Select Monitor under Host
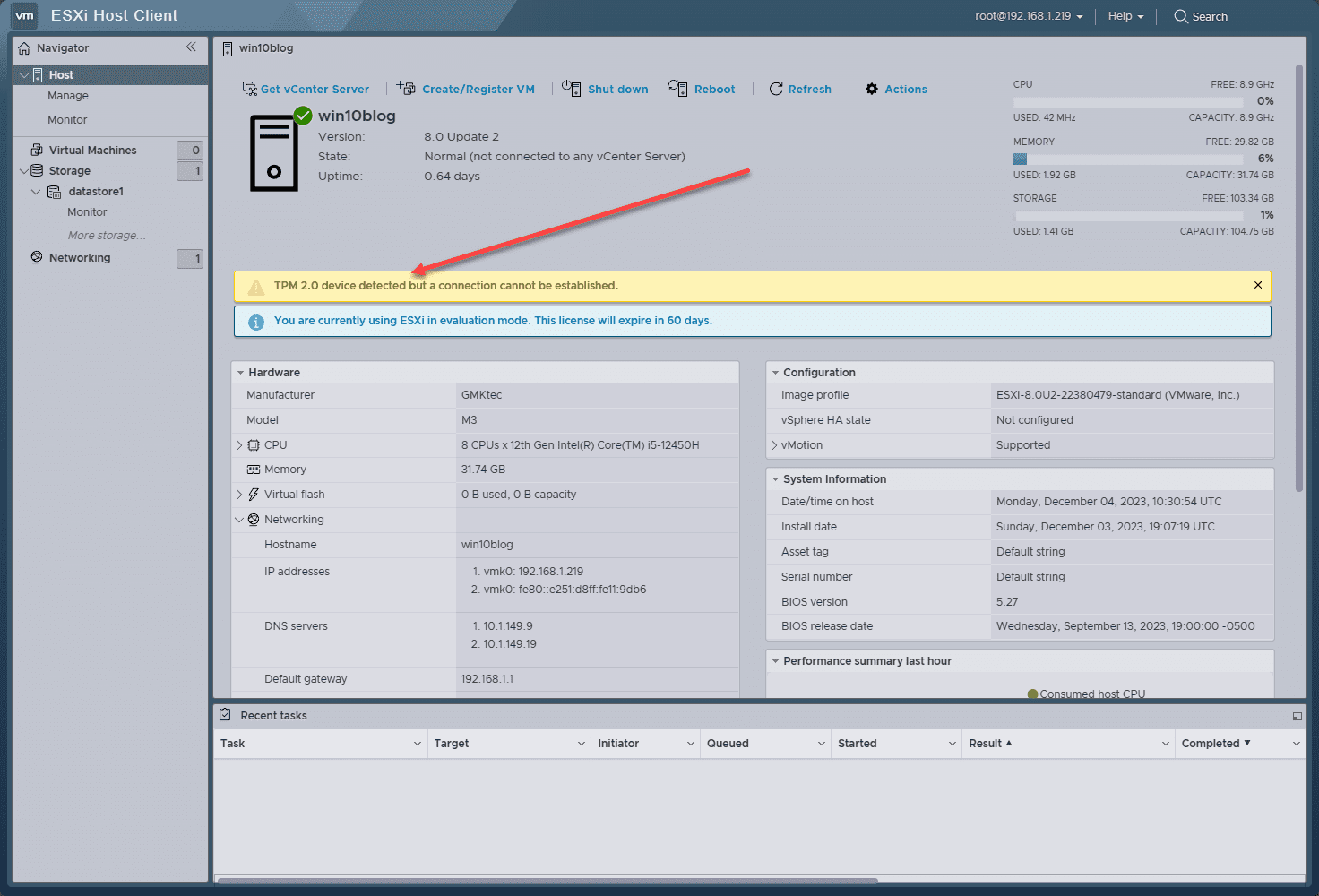Viewport: 1319px width, 896px height. (67, 120)
